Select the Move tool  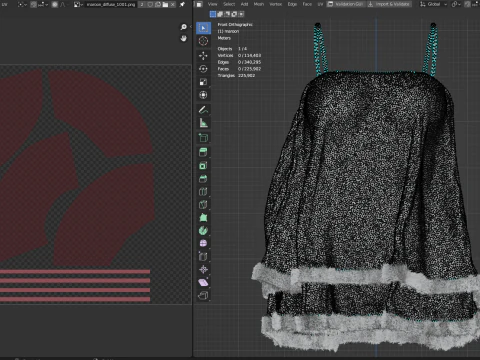pyautogui.click(x=203, y=55)
